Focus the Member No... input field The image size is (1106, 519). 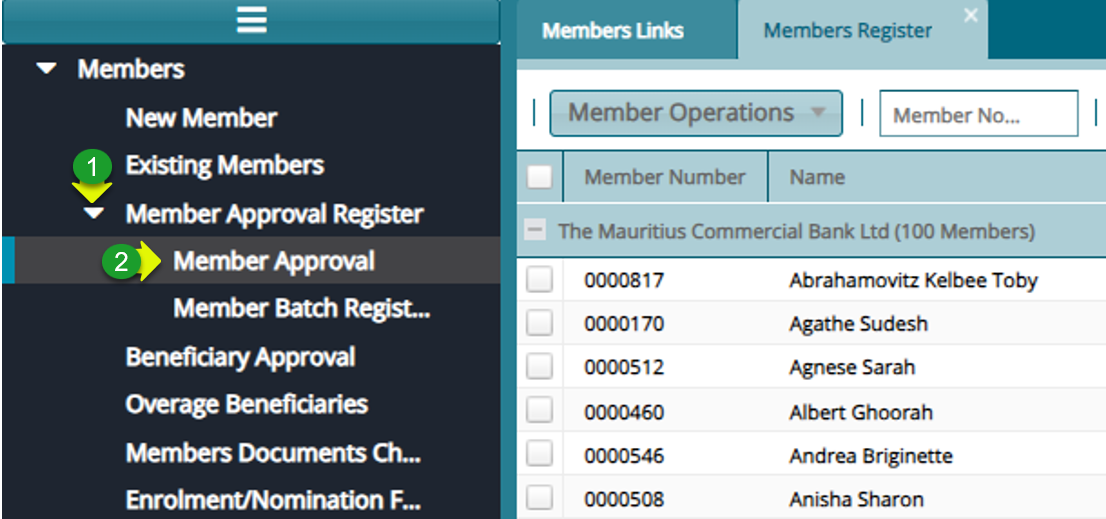click(978, 114)
